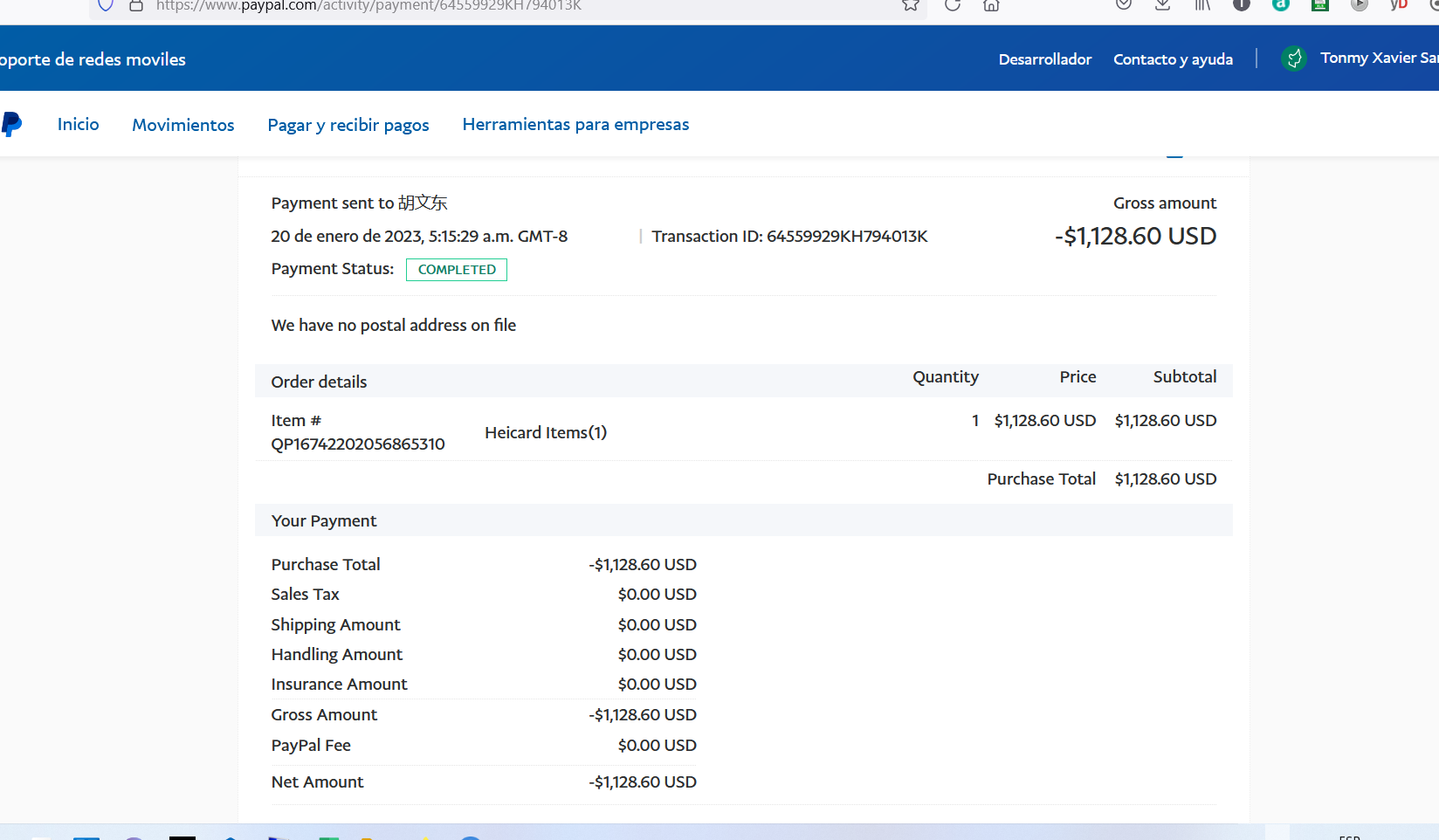Viewport: 1439px width, 840px height.
Task: Open the browser library icon
Action: click(x=1202, y=5)
